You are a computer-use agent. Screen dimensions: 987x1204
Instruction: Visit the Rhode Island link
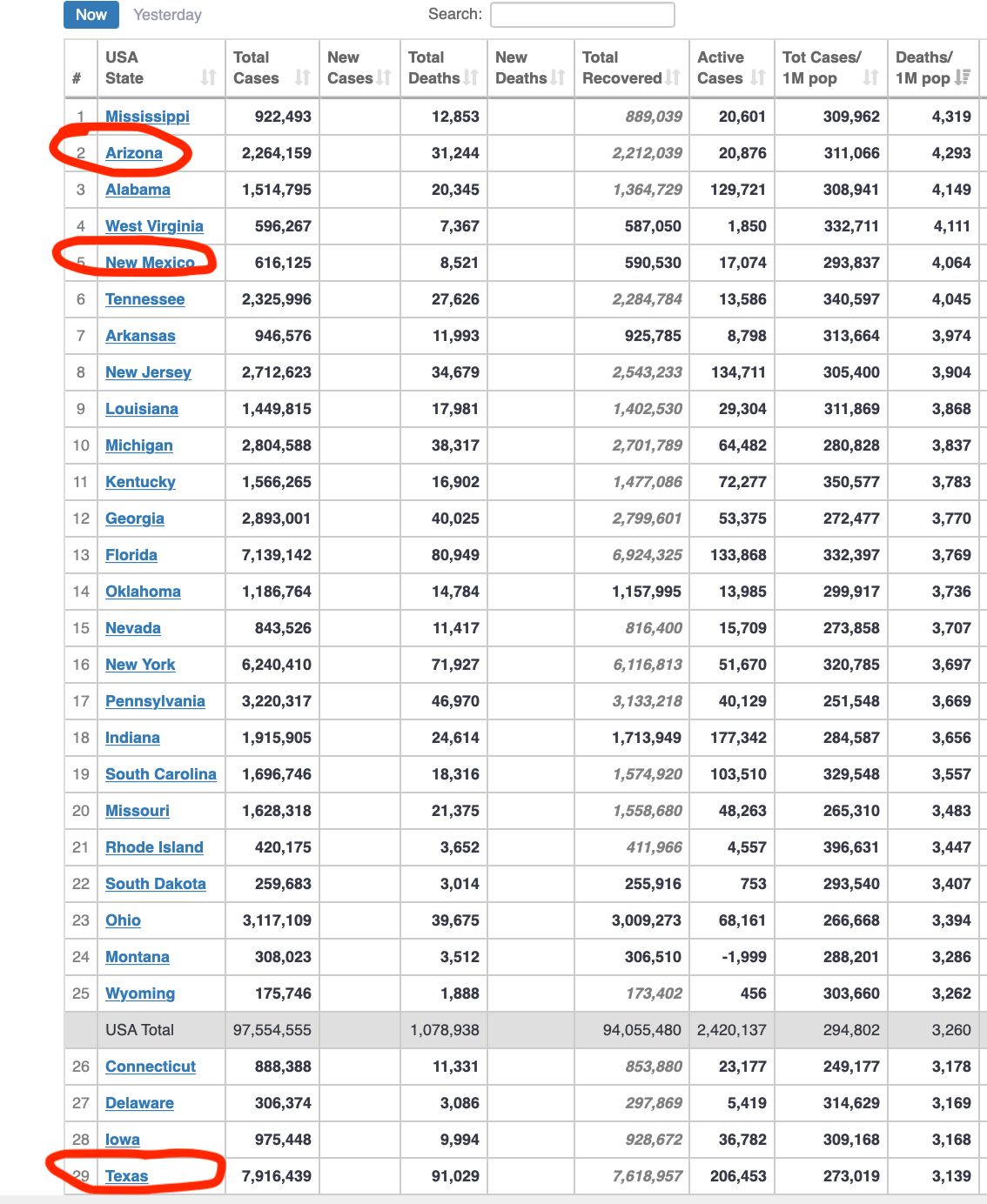click(x=154, y=847)
